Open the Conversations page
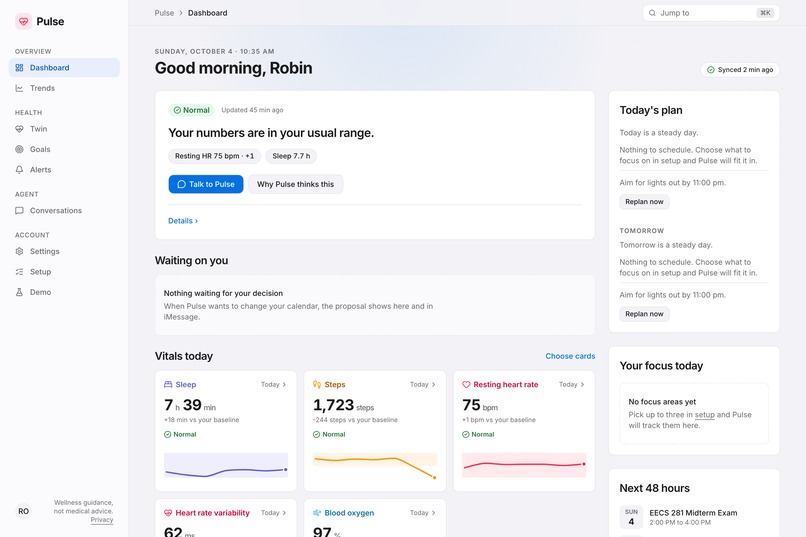806x537 pixels. click(x=64, y=211)
